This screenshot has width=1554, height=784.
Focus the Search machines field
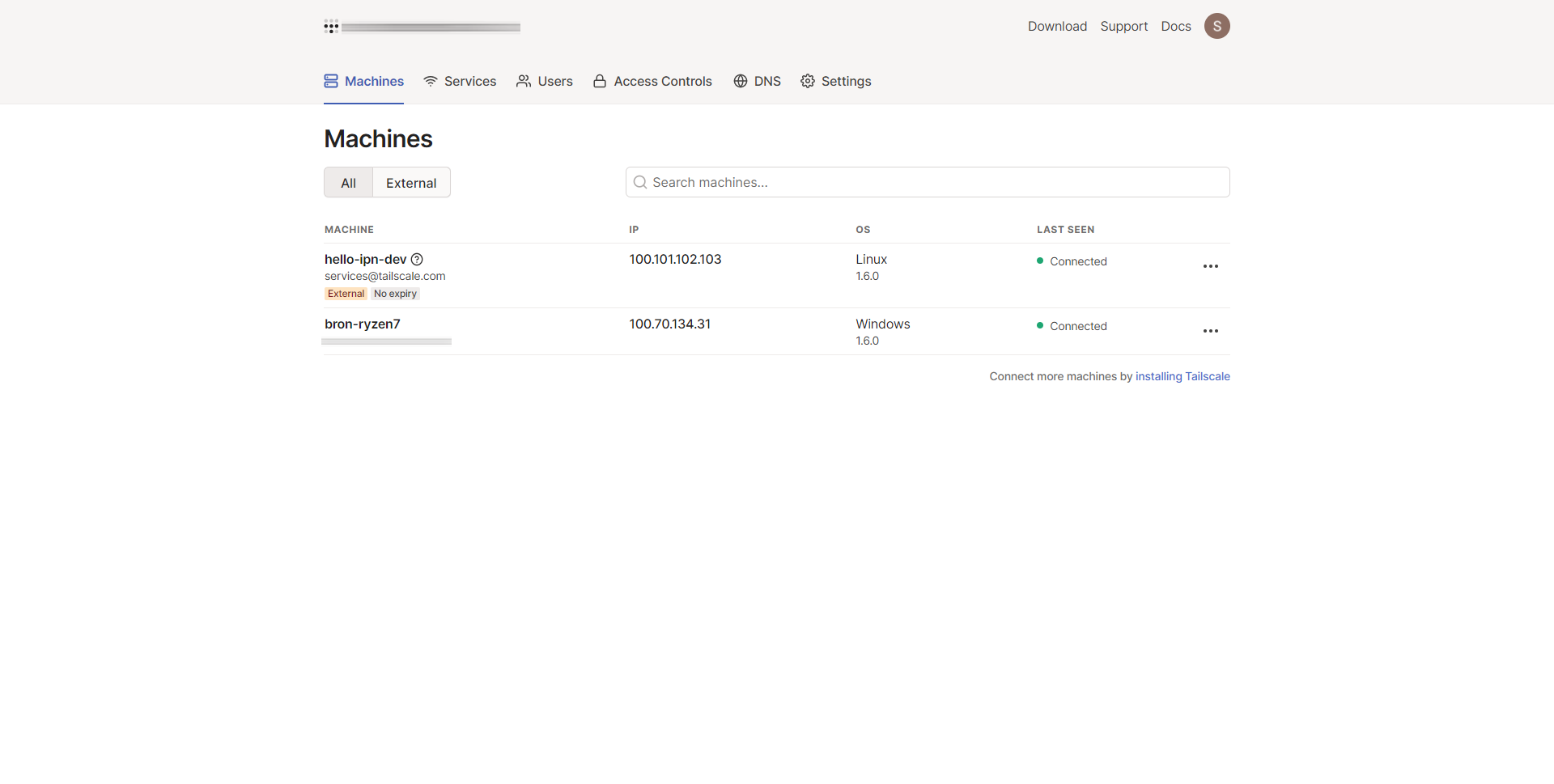pos(928,182)
